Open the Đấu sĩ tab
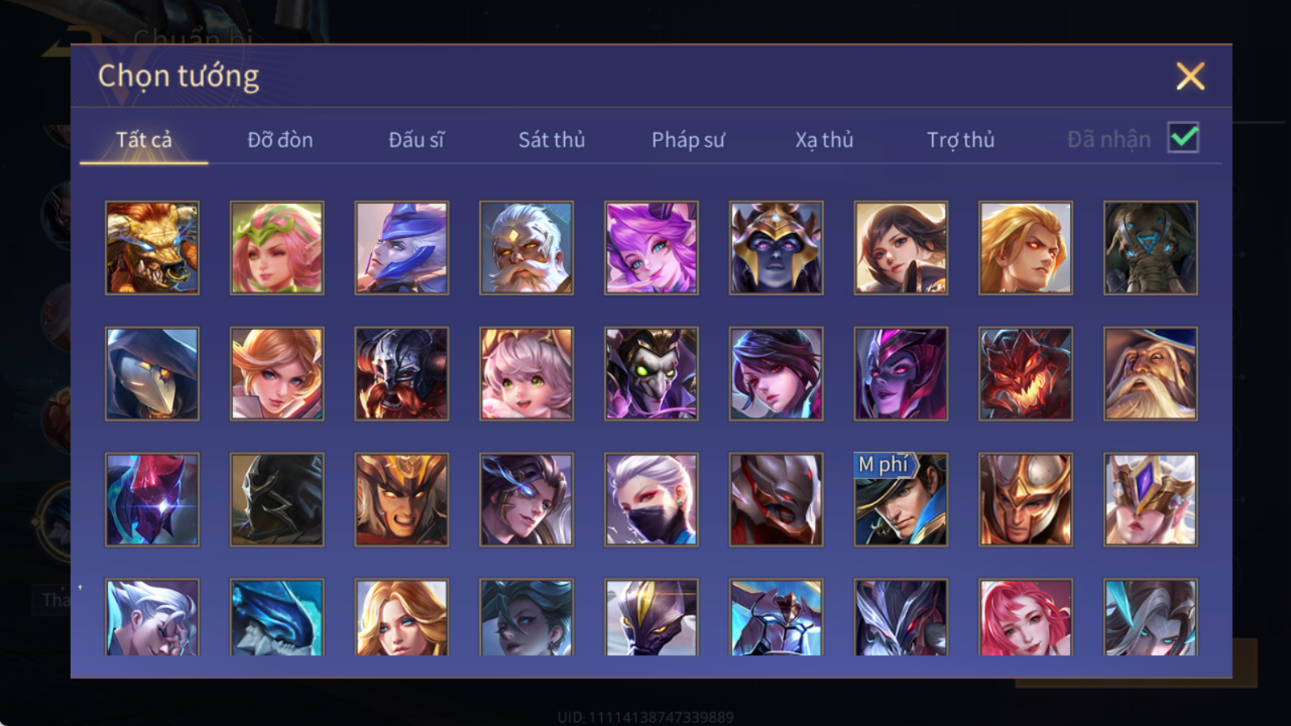The image size is (1291, 726). pyautogui.click(x=416, y=140)
